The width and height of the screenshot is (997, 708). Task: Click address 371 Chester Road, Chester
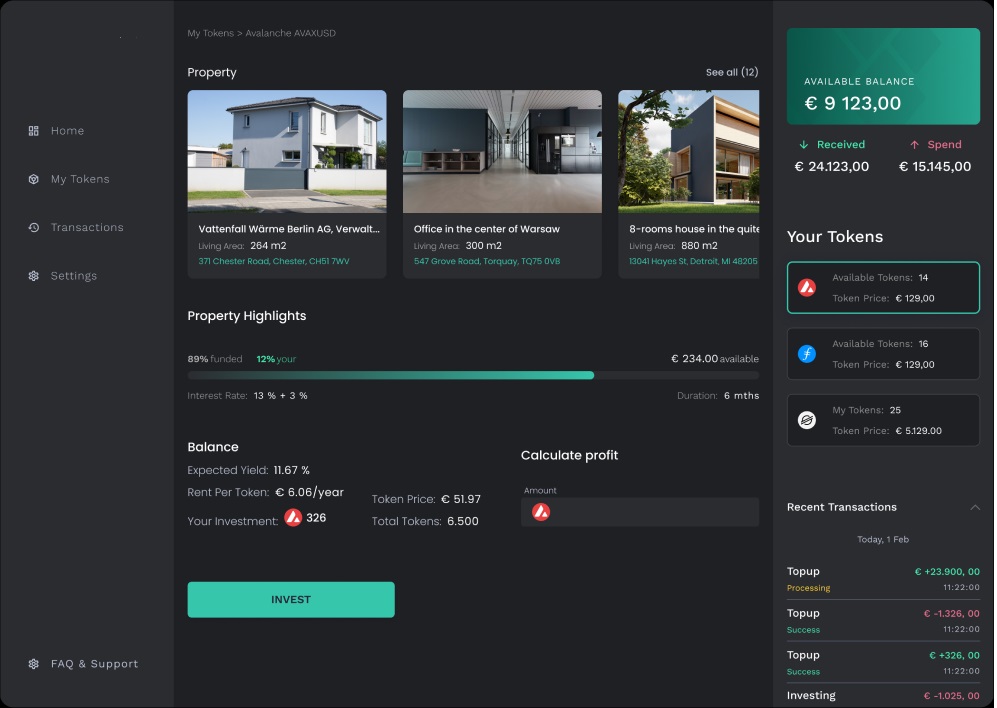click(273, 261)
